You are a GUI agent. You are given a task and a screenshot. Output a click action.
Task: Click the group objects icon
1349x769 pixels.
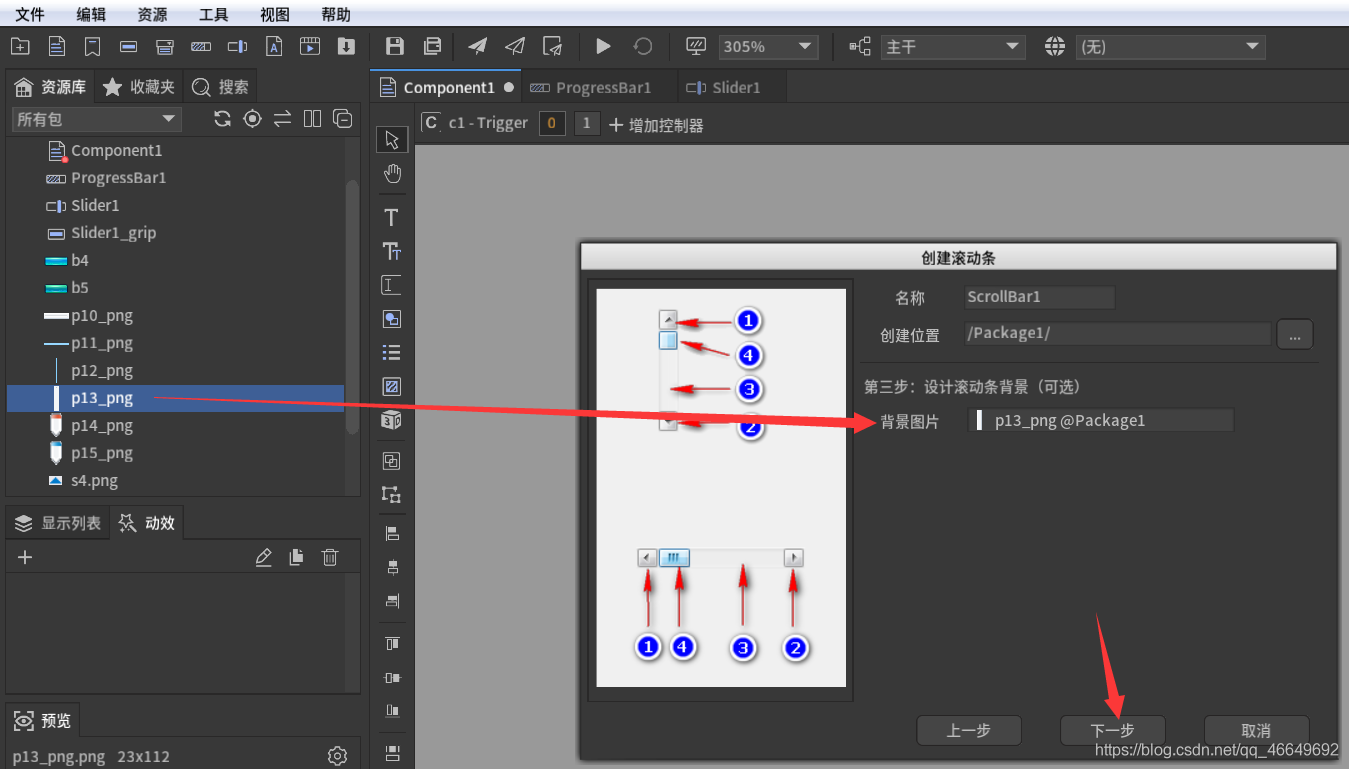pyautogui.click(x=392, y=461)
